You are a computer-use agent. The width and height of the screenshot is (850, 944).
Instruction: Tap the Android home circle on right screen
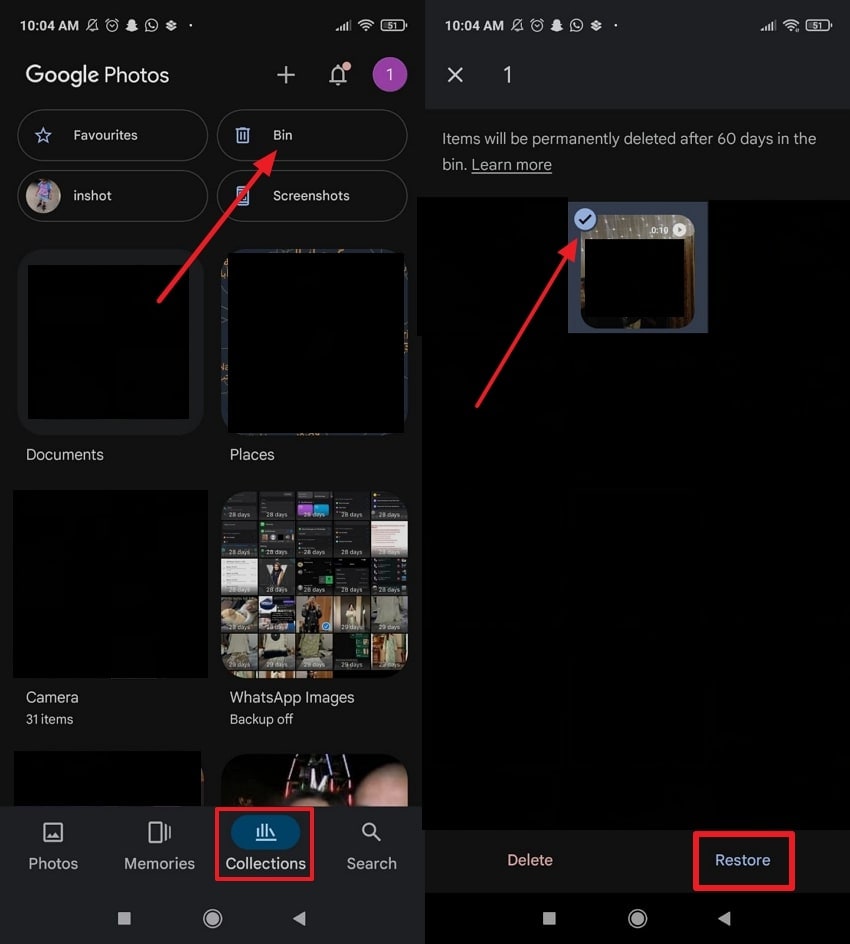[x=638, y=918]
